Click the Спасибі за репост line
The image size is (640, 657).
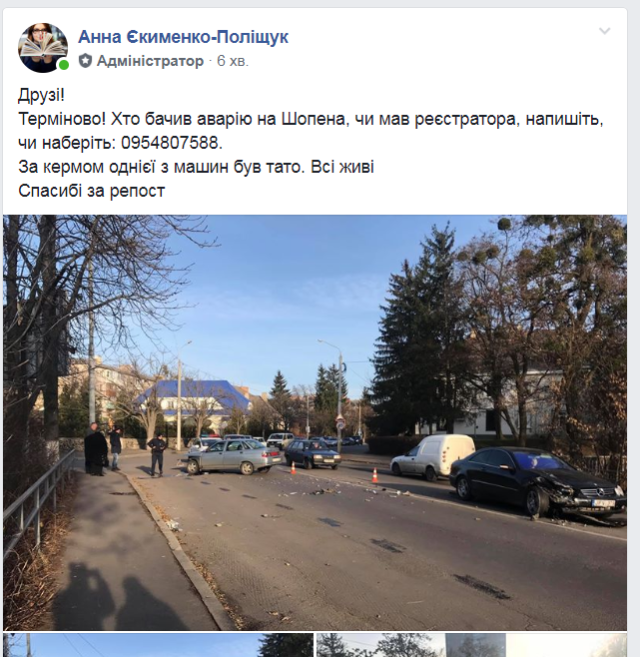pos(92,191)
